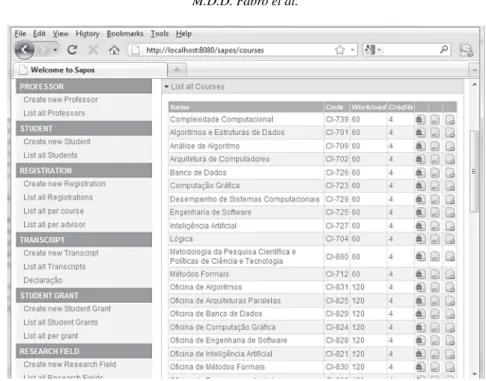Screen dimensions: 486x381
Task: Click Create new Student link
Action: click(57, 142)
